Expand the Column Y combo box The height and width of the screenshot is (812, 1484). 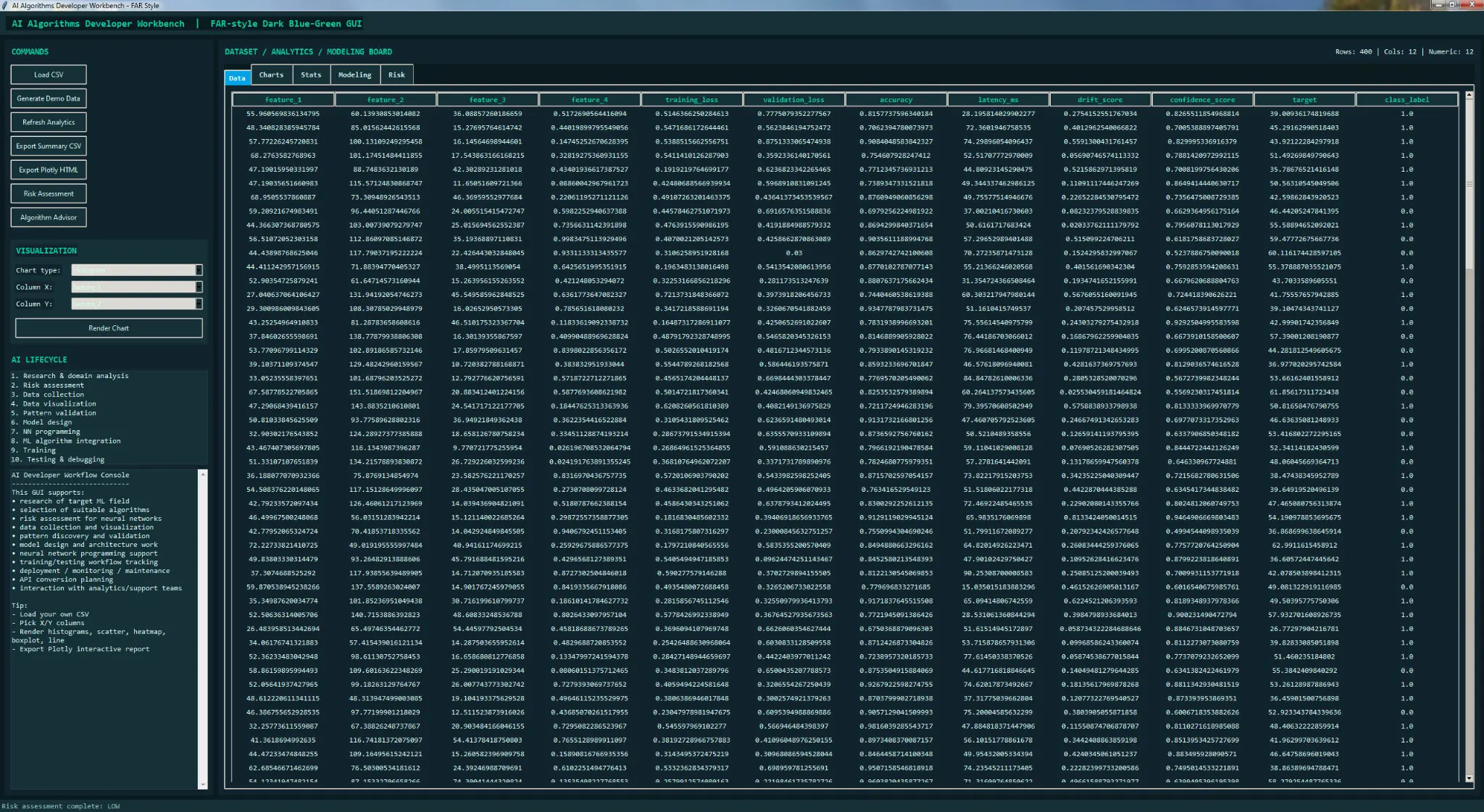coord(199,304)
